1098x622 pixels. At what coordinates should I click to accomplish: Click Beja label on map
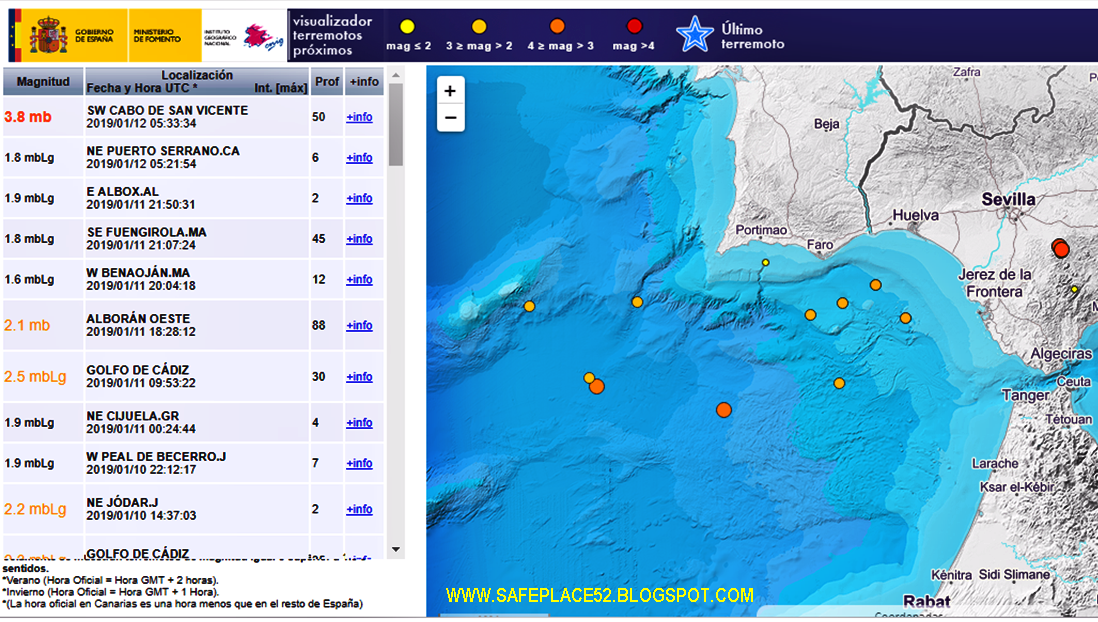826,124
